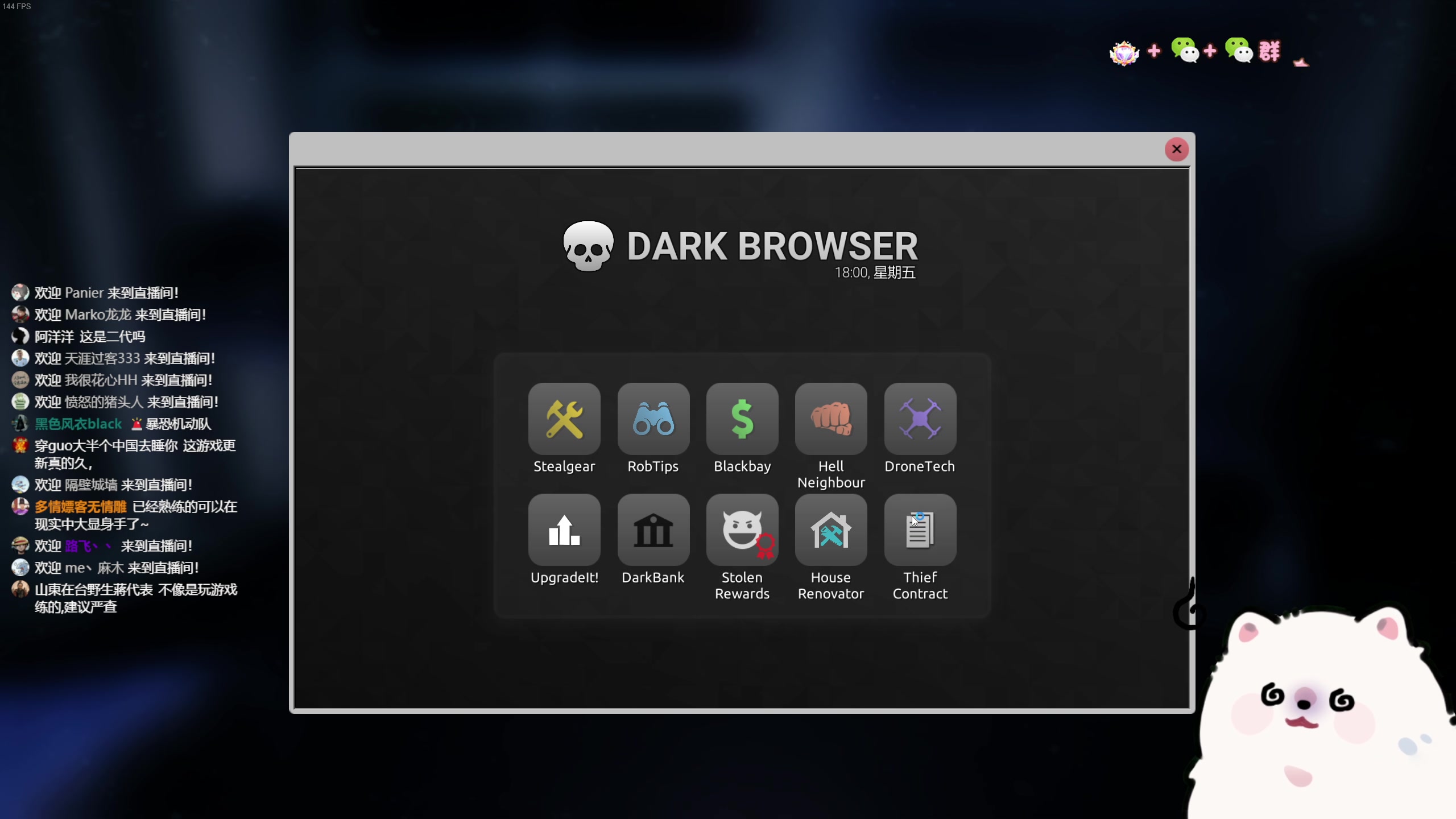Screen dimensions: 1456x819
Task: Open the Thief Contract document icon
Action: 920,530
